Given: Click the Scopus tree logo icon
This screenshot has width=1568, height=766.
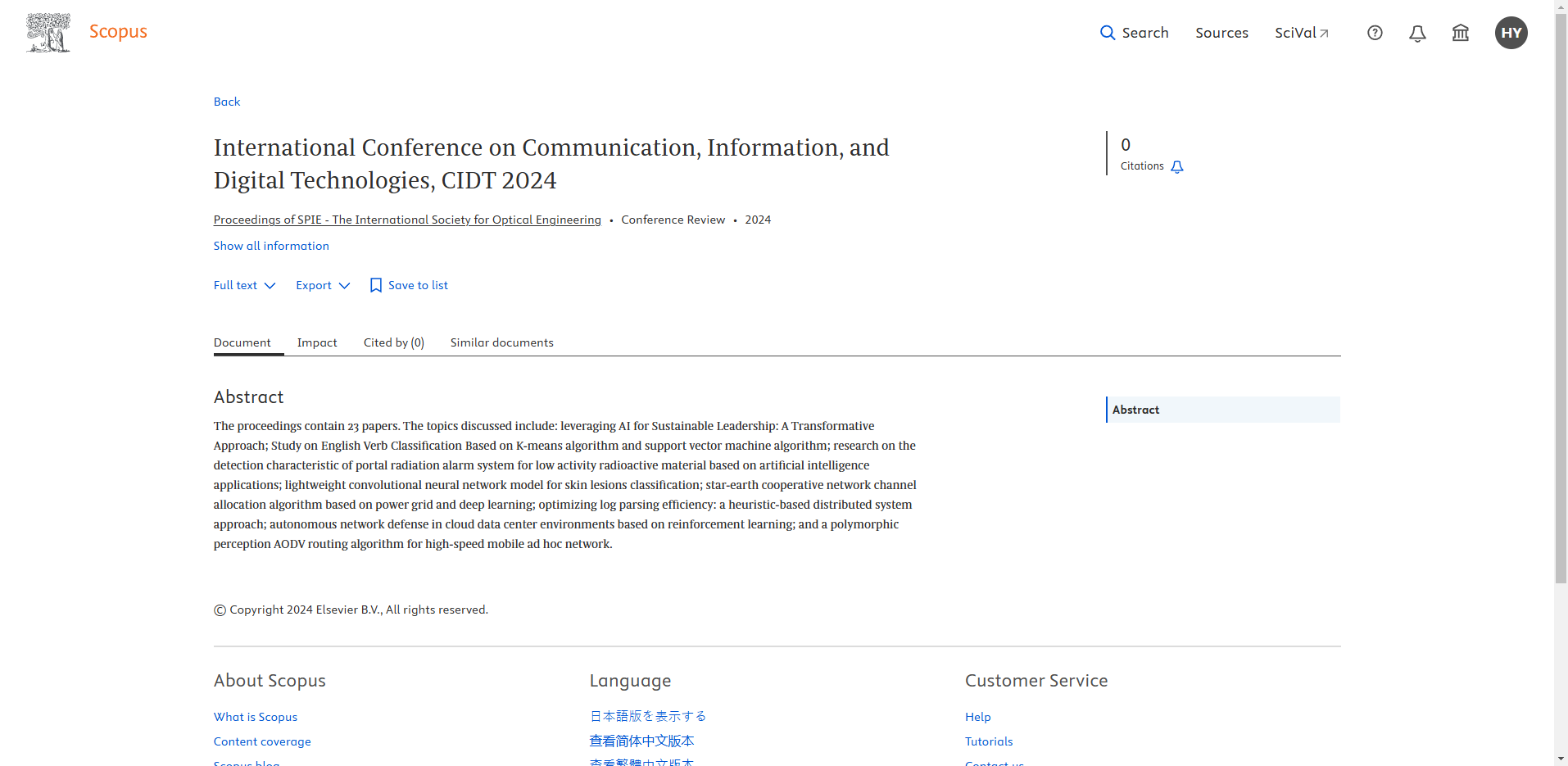Looking at the screenshot, I should pyautogui.click(x=48, y=33).
